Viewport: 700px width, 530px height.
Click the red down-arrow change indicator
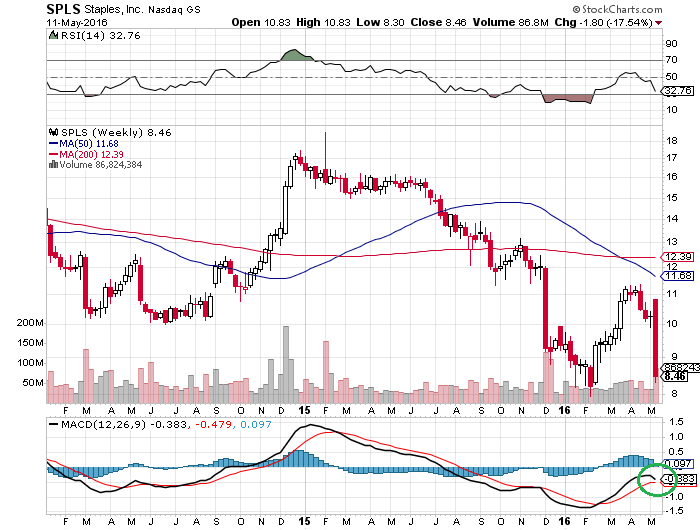[658, 23]
